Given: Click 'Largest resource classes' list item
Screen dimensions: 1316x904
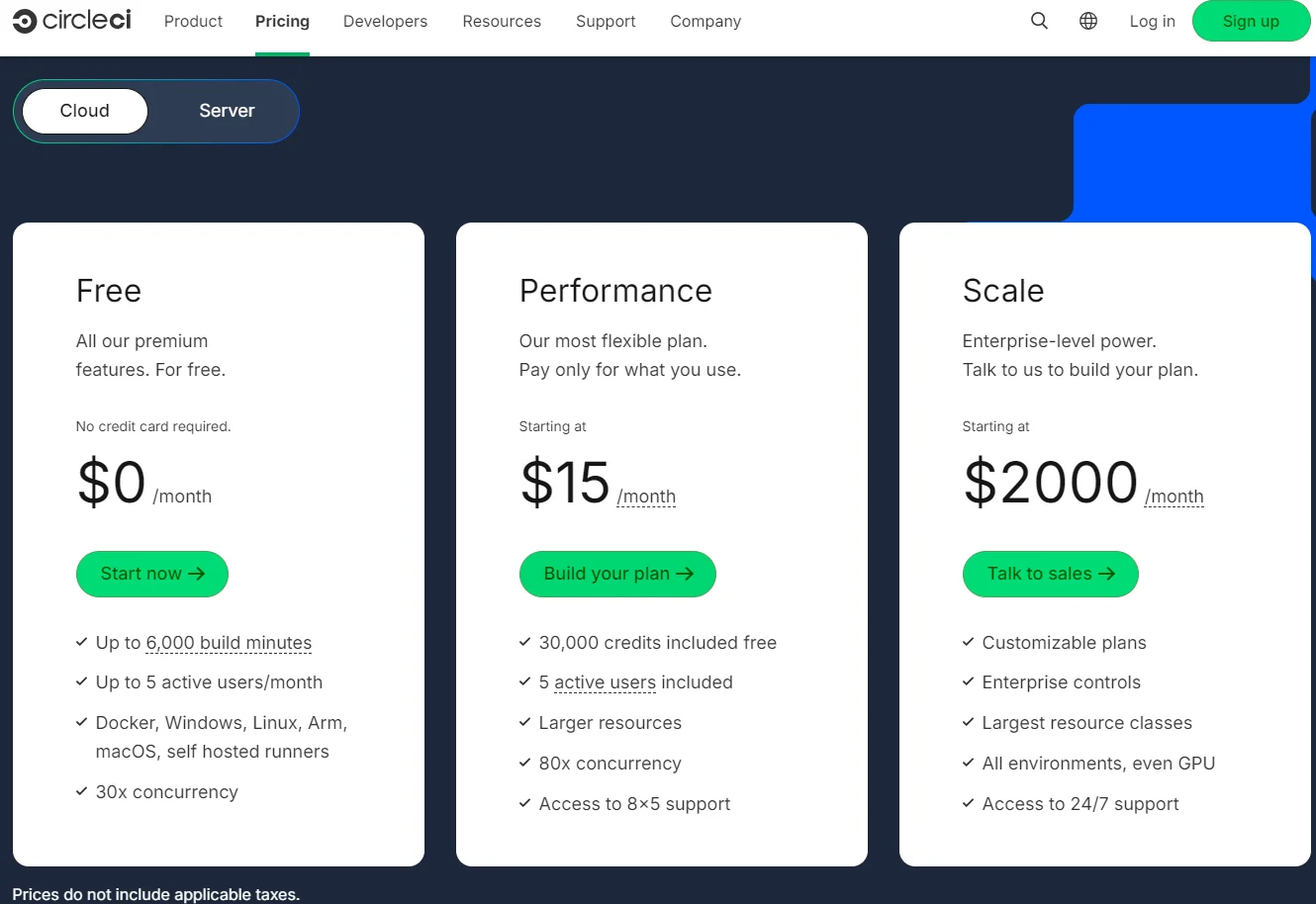Looking at the screenshot, I should pos(1087,723).
